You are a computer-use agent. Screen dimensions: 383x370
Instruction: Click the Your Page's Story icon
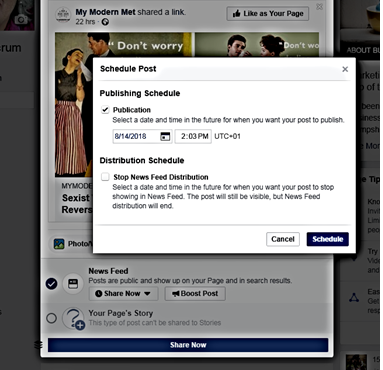pyautogui.click(x=73, y=318)
